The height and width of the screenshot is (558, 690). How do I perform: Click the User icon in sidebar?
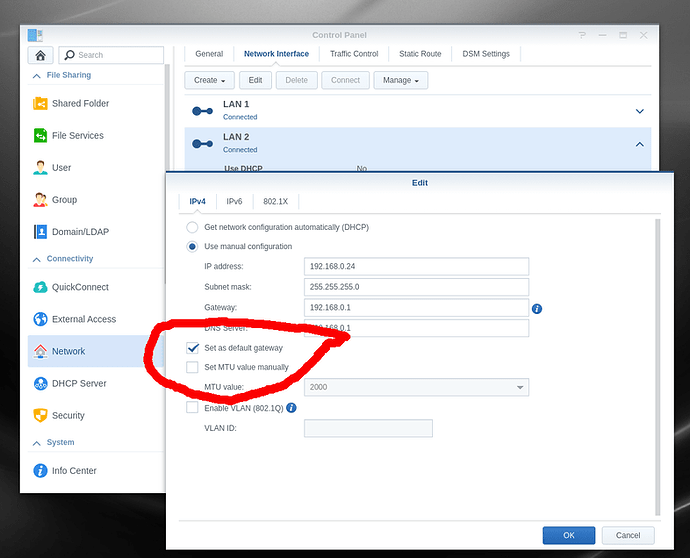pos(40,167)
